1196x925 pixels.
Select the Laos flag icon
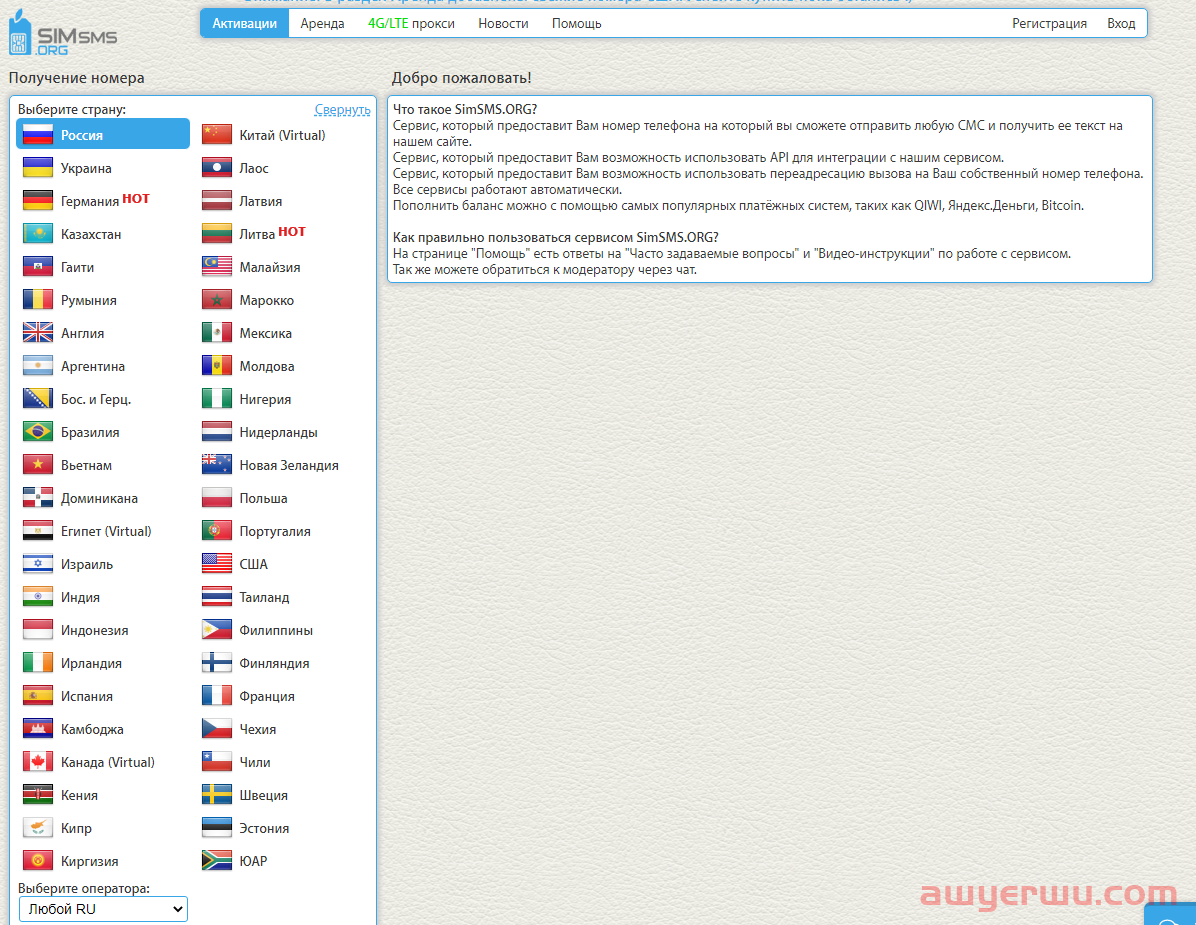coord(217,168)
